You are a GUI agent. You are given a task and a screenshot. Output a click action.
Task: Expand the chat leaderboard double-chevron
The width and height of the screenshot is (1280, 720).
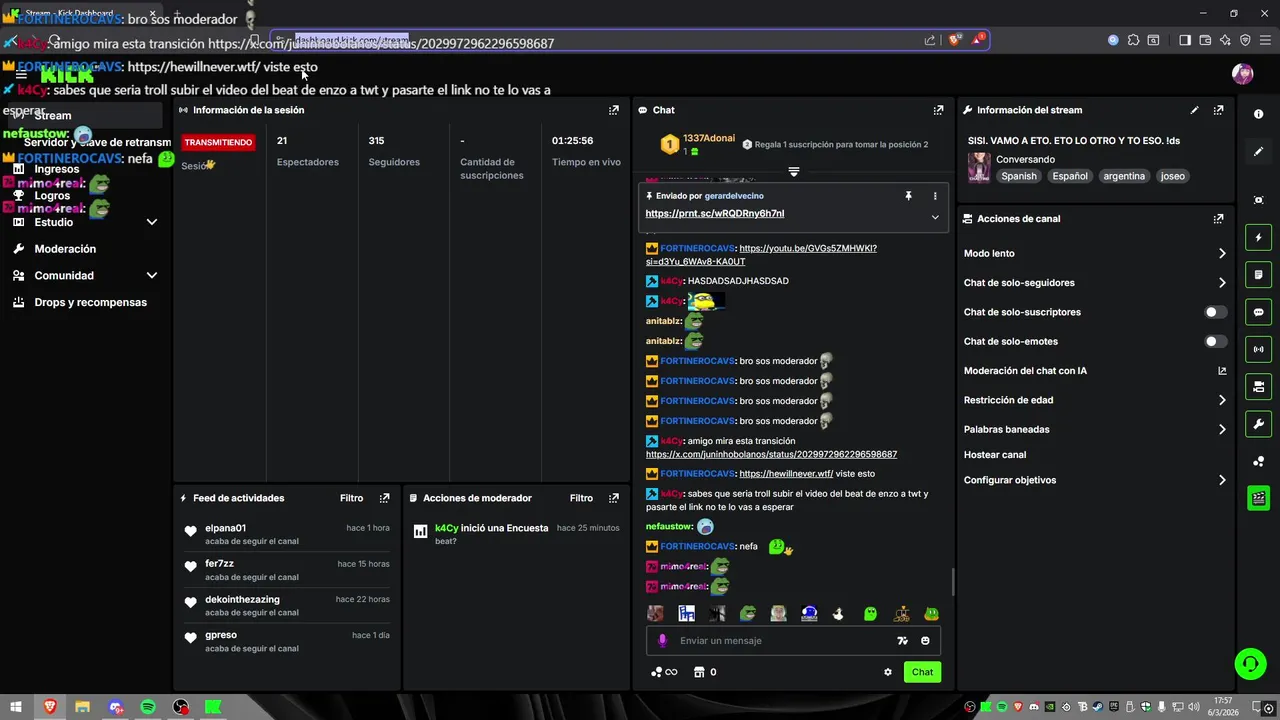[793, 172]
